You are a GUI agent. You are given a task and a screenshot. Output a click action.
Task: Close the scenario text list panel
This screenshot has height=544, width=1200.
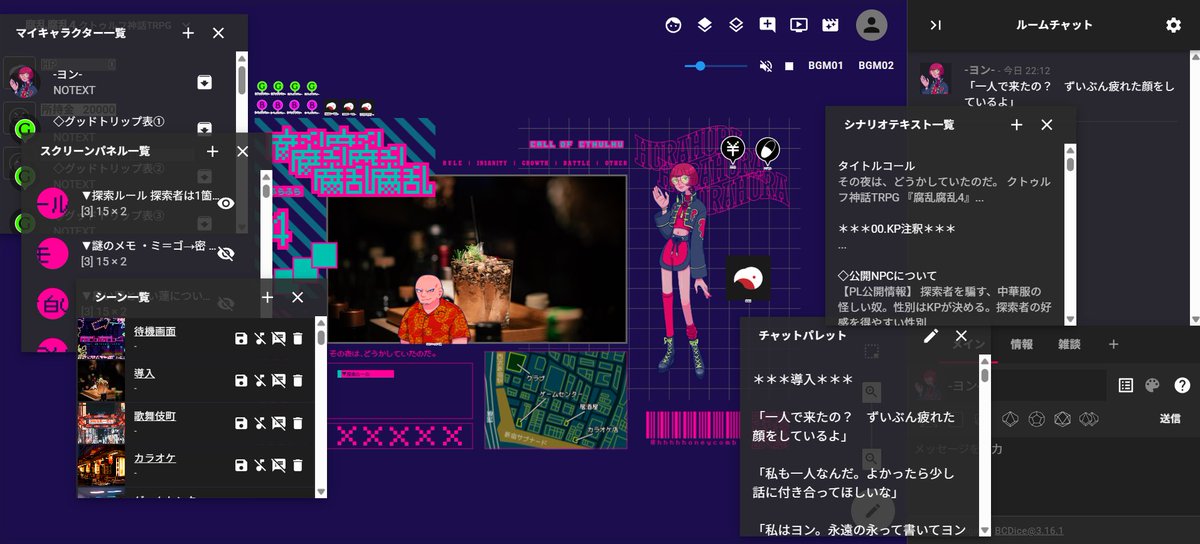click(x=1047, y=125)
